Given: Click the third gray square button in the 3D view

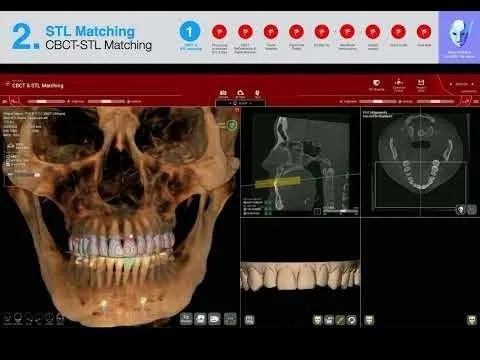Looking at the screenshot, I should 214,319.
